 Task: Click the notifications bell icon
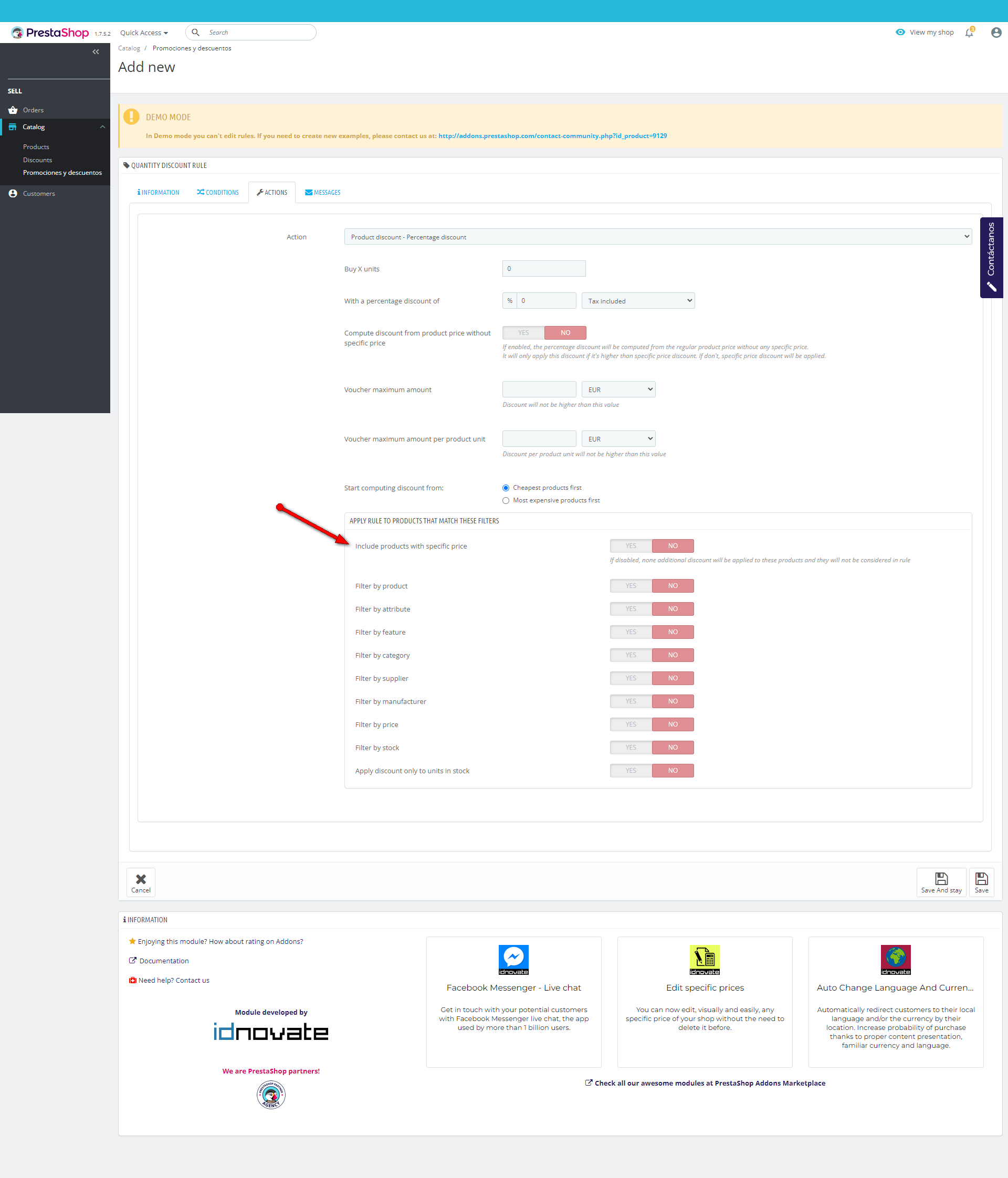[969, 33]
